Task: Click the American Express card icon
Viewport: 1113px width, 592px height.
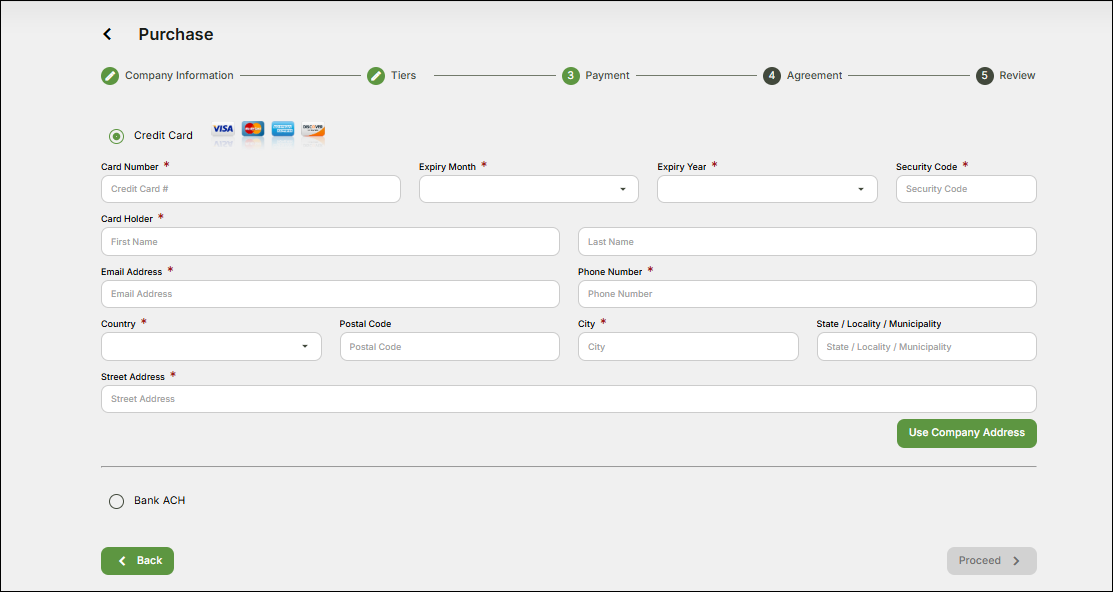Action: click(282, 131)
